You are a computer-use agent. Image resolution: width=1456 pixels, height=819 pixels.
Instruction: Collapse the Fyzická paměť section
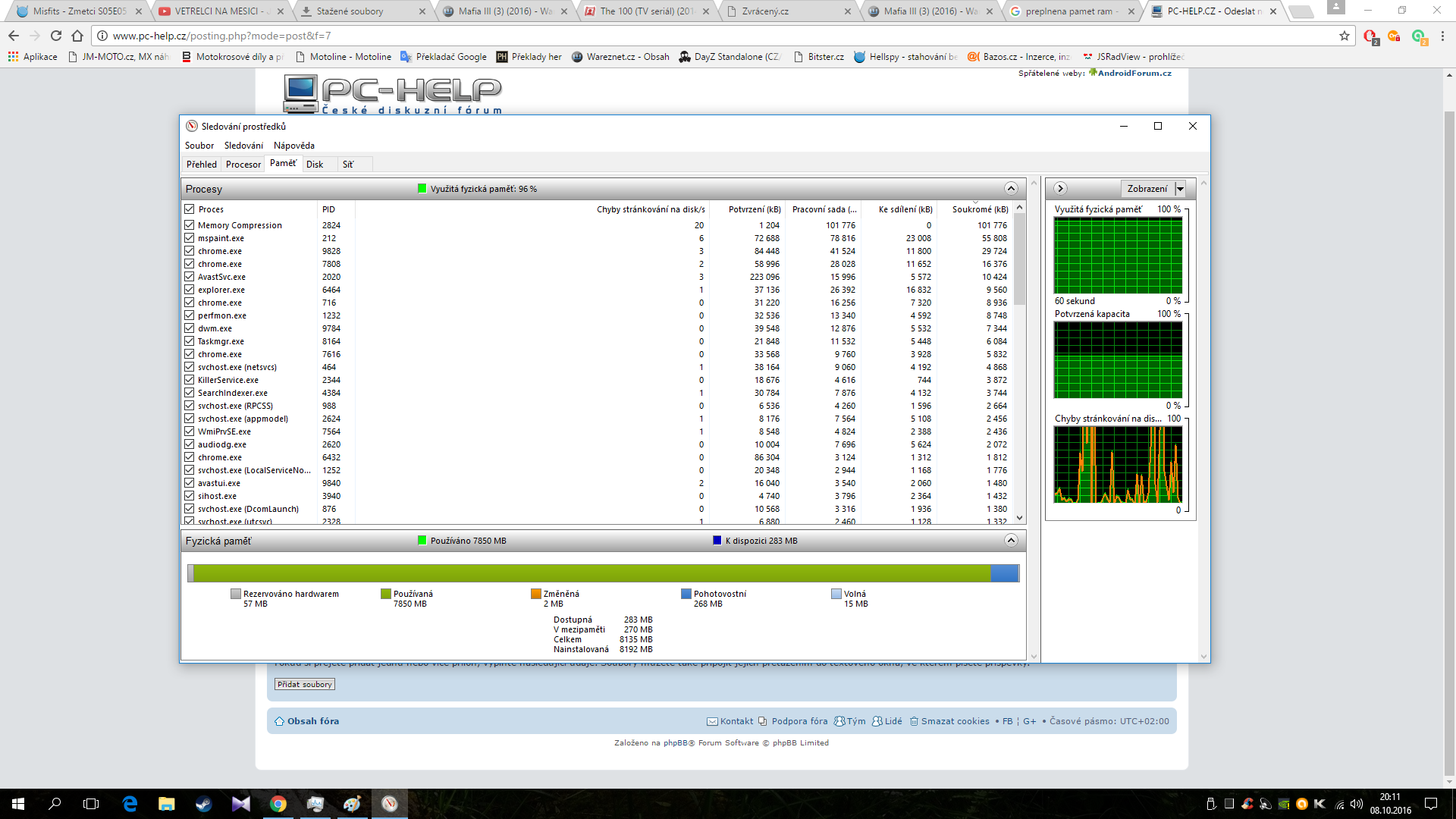[x=1010, y=540]
